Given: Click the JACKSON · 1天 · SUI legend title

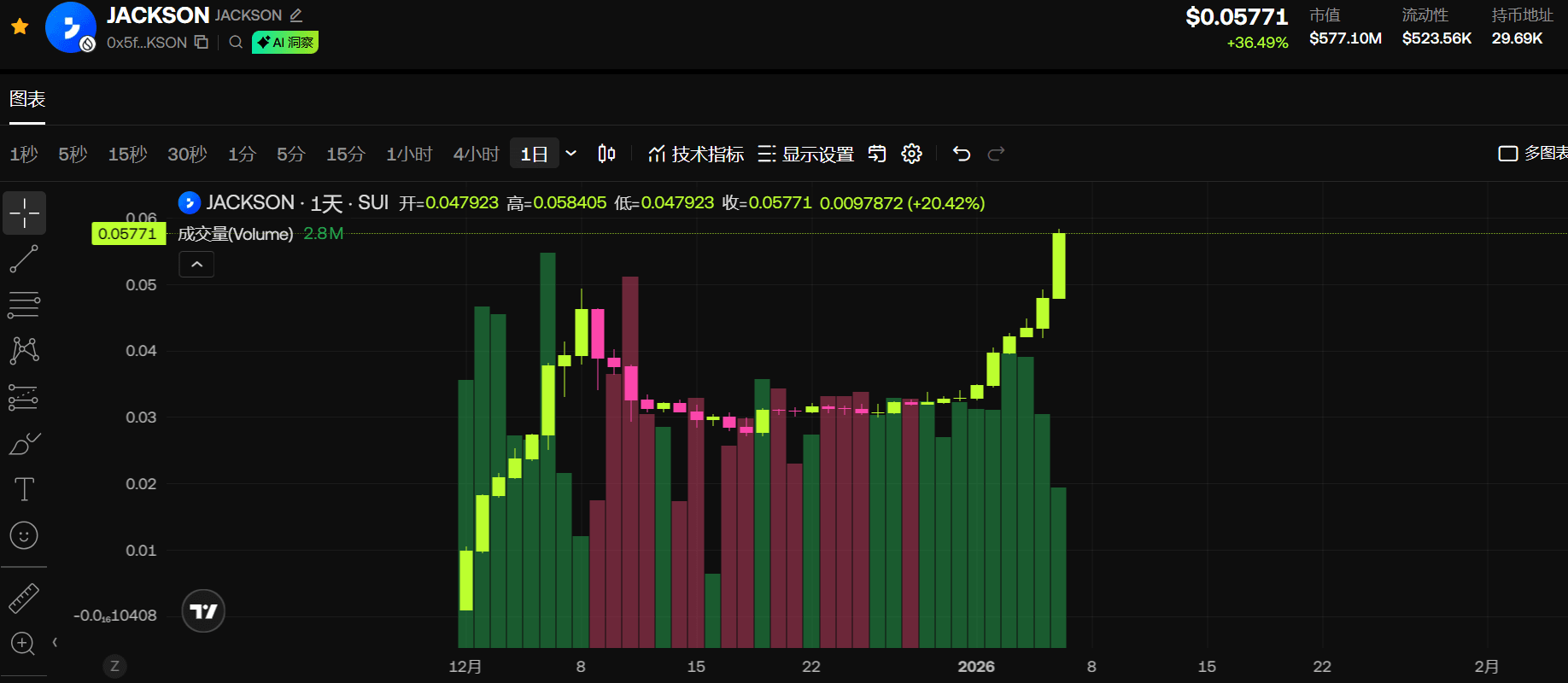Looking at the screenshot, I should [x=296, y=203].
